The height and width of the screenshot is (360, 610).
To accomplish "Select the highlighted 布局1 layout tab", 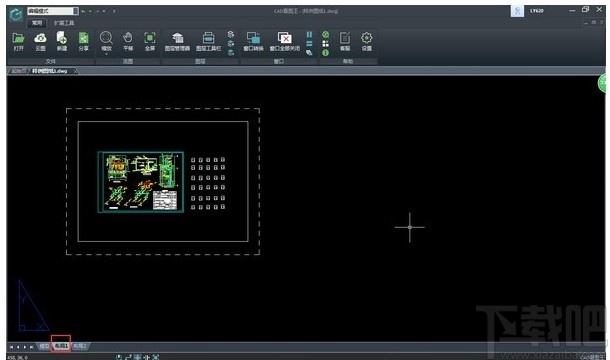I will click(61, 346).
